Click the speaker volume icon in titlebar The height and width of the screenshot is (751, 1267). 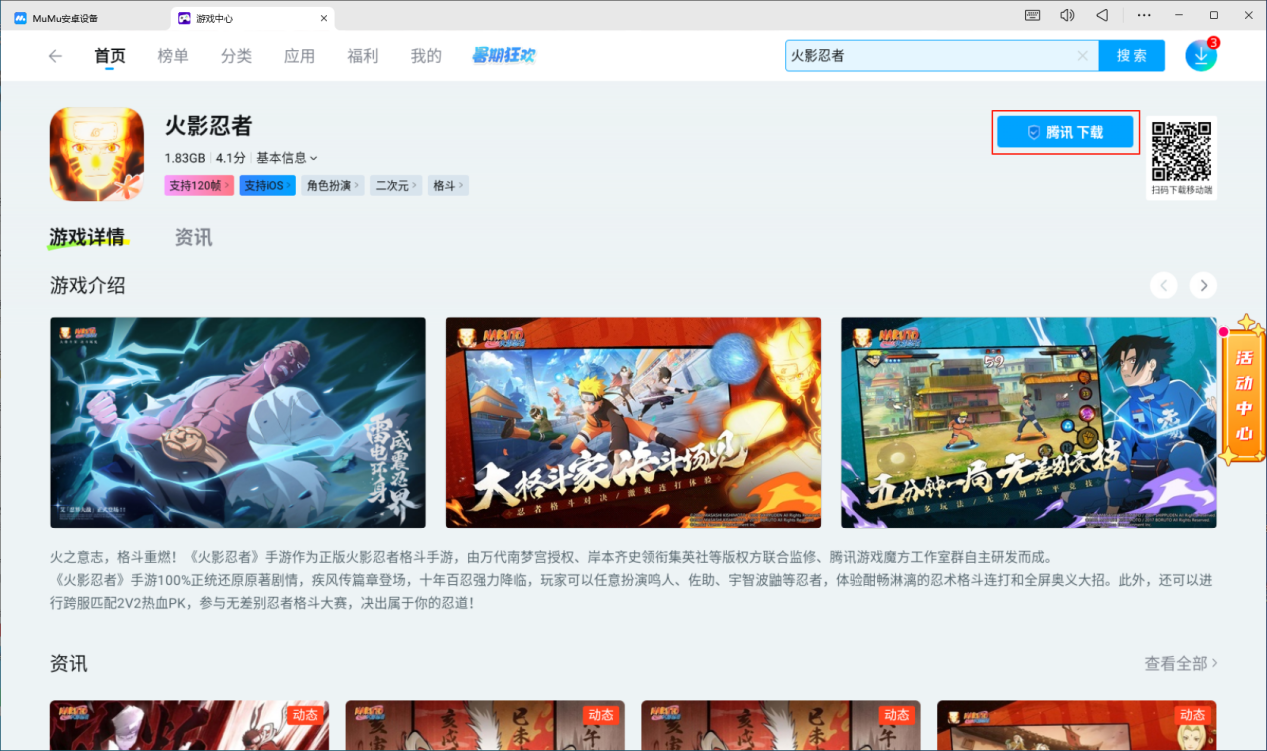point(1066,14)
